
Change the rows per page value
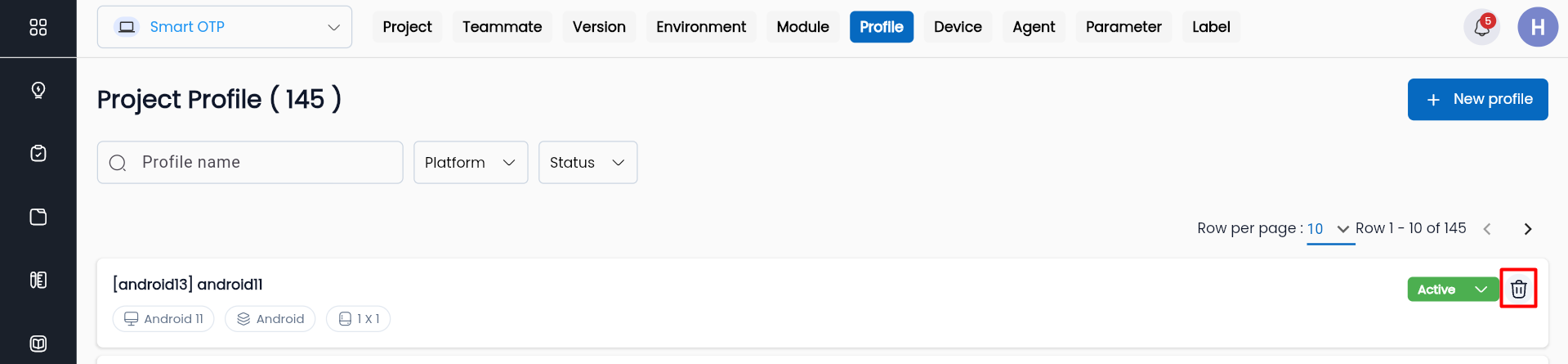(x=1329, y=229)
